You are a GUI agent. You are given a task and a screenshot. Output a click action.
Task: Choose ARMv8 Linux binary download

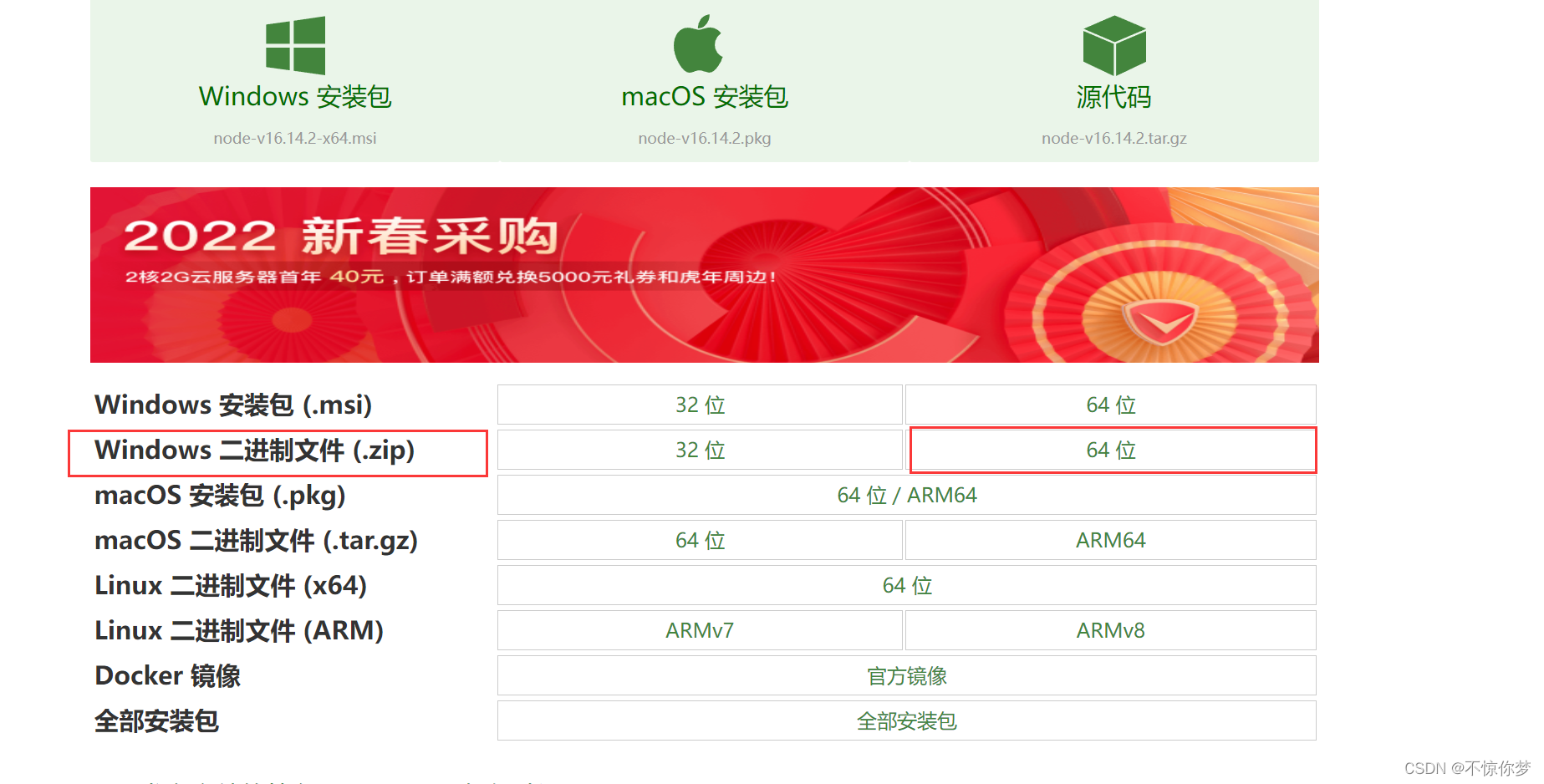click(x=1111, y=630)
